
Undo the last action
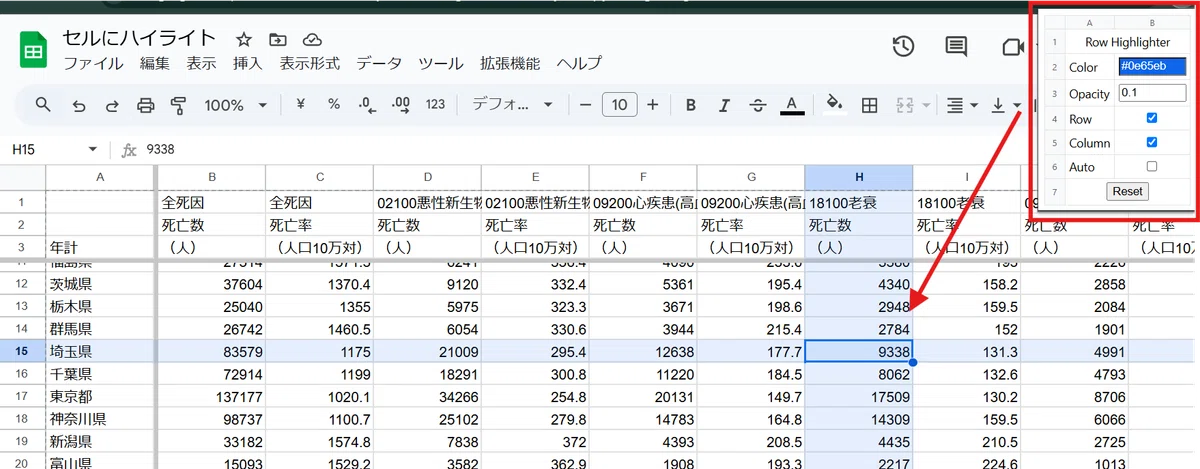pyautogui.click(x=79, y=105)
